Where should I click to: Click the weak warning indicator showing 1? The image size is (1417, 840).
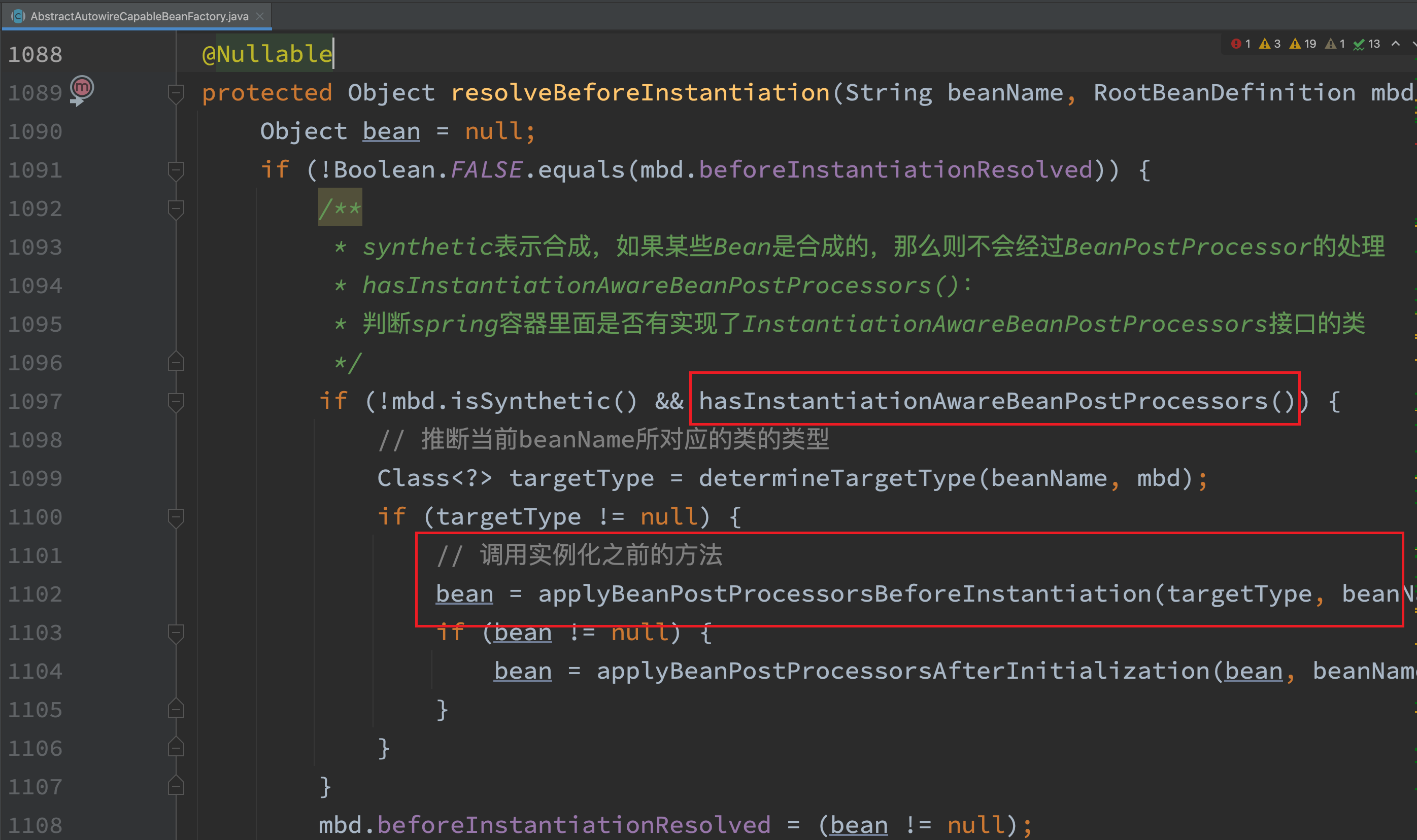(1335, 44)
